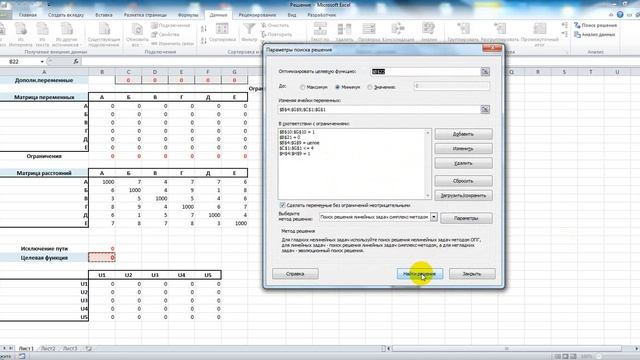This screenshot has width=640, height=360.
Task: Click Добавить to add a constraint
Action: [x=463, y=134]
